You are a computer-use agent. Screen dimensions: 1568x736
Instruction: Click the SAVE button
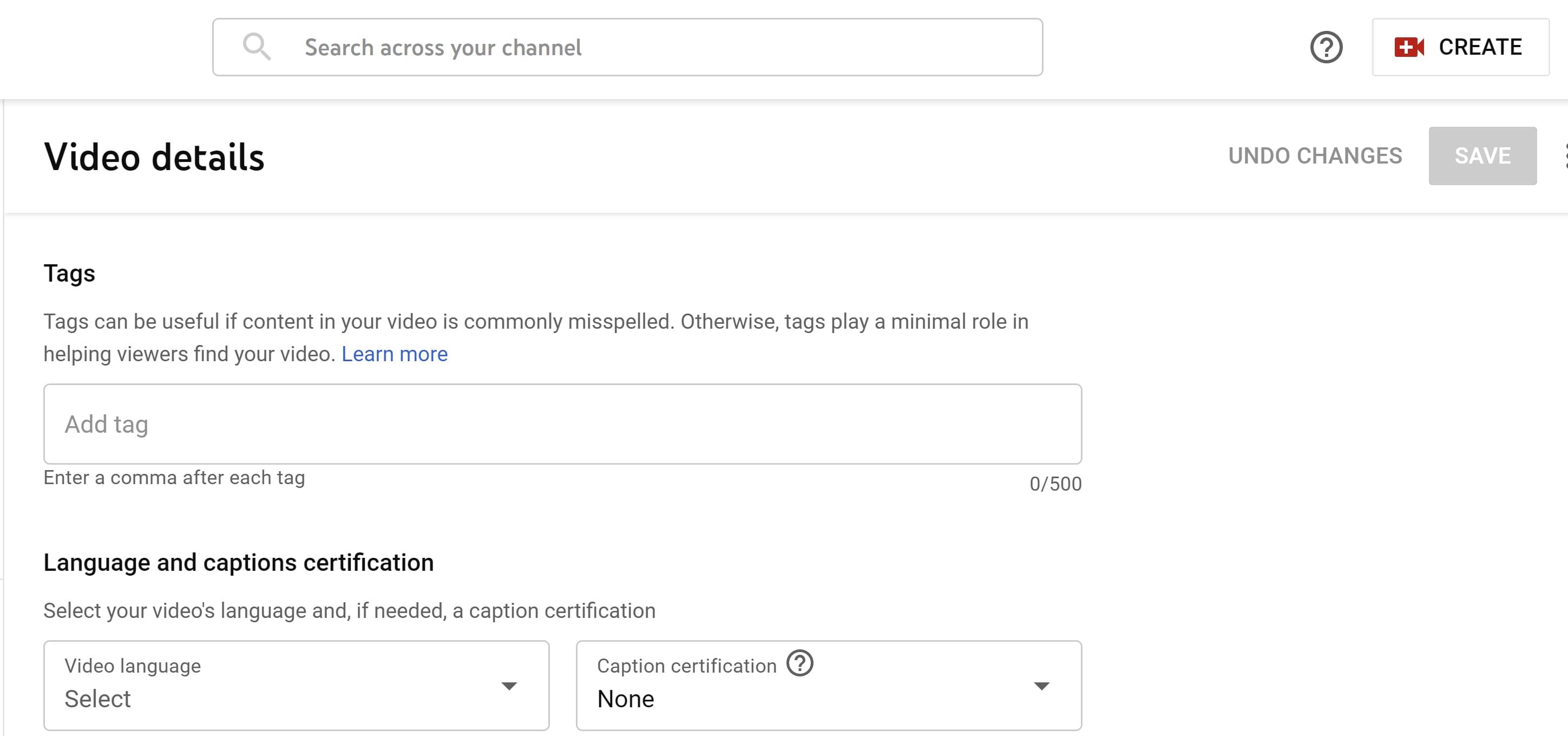(1483, 156)
